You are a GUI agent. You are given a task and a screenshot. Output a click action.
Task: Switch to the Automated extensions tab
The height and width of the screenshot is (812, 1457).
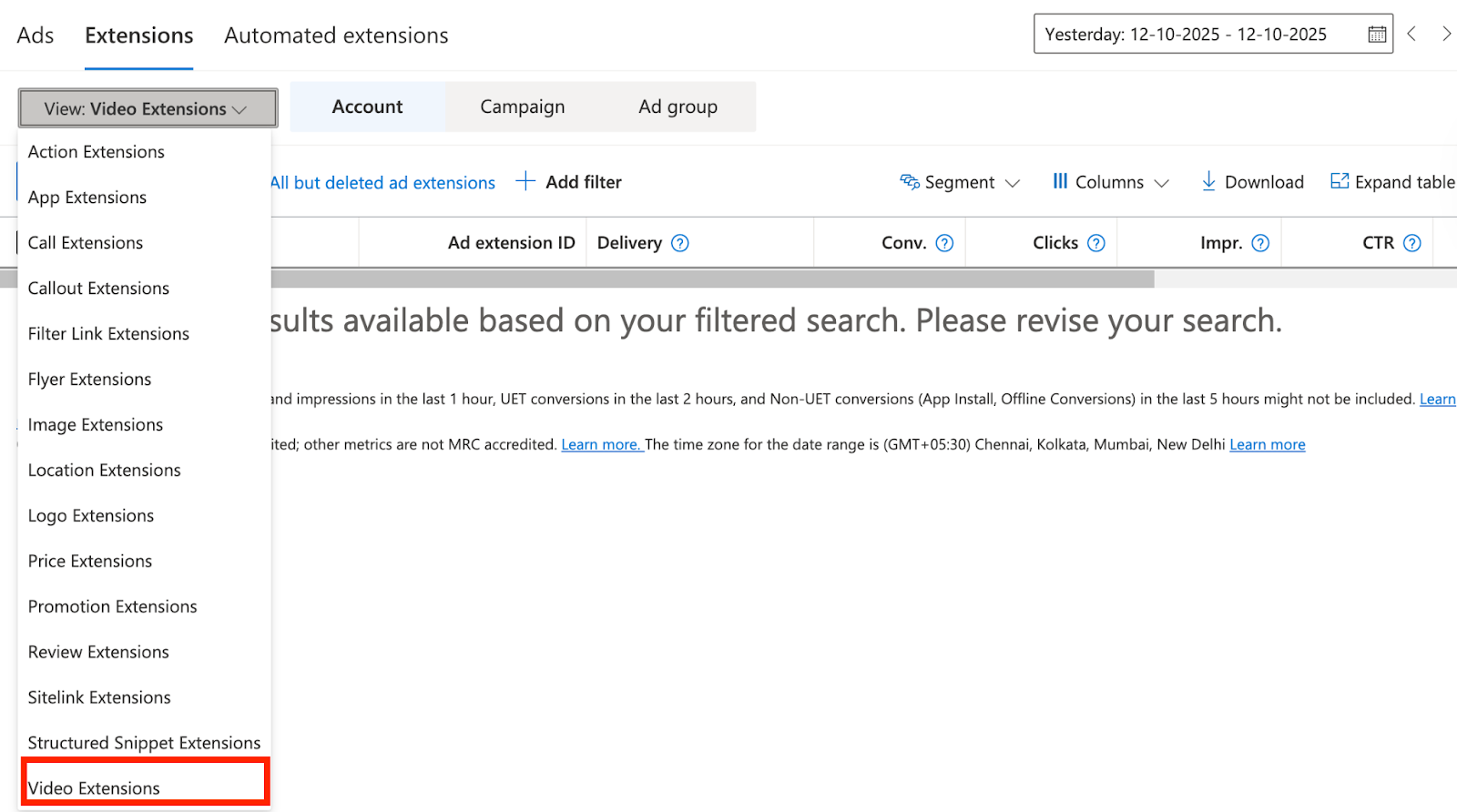coord(336,36)
